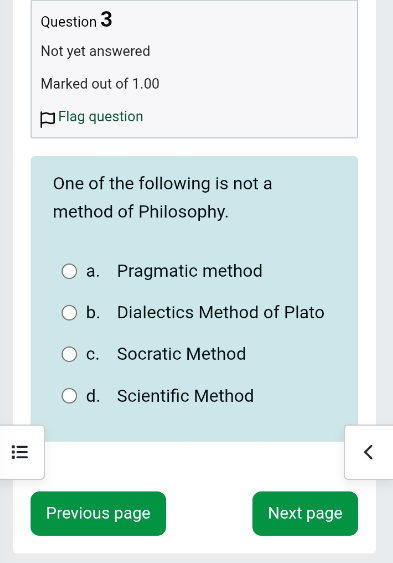Click the flag icon beside Flag question
The image size is (393, 563).
pos(47,119)
